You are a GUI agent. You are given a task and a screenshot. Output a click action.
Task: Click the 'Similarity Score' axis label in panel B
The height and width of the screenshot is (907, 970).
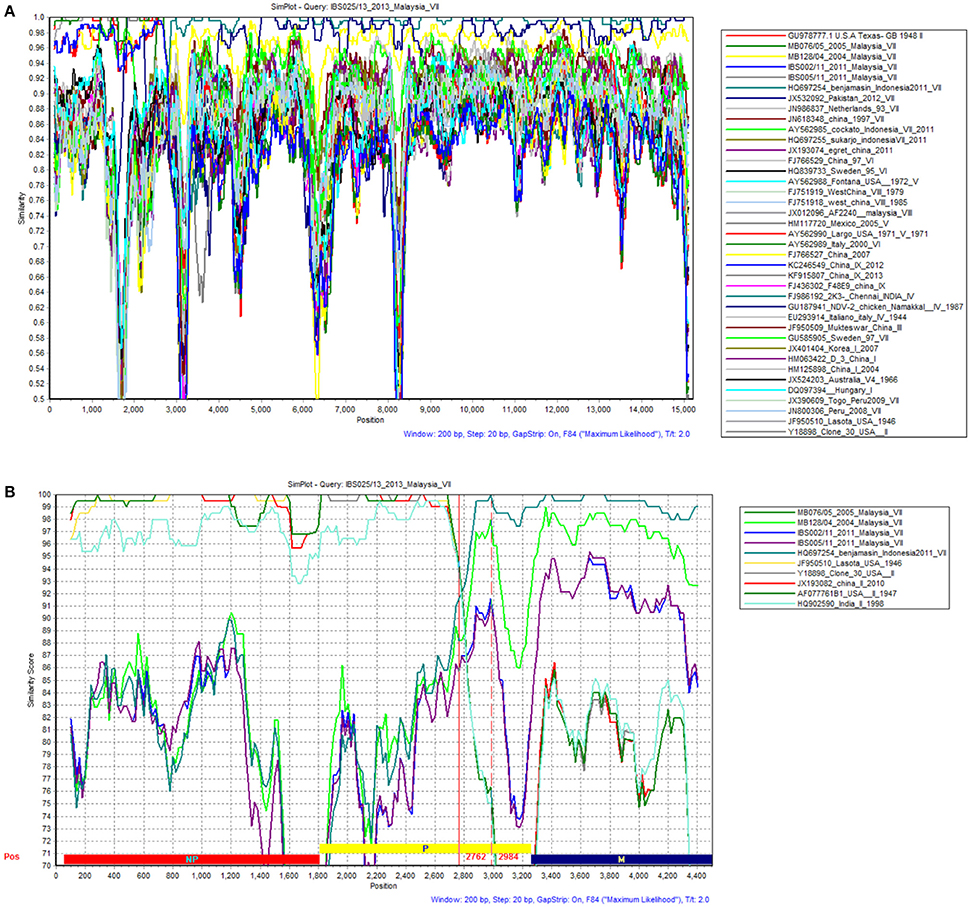pyautogui.click(x=30, y=680)
